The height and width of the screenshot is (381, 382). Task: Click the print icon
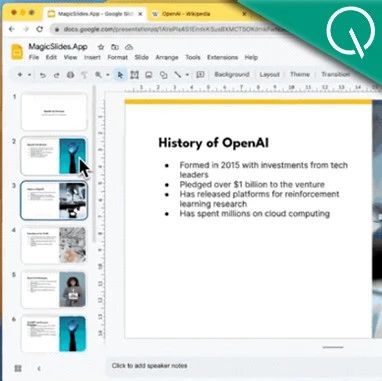click(x=71, y=75)
